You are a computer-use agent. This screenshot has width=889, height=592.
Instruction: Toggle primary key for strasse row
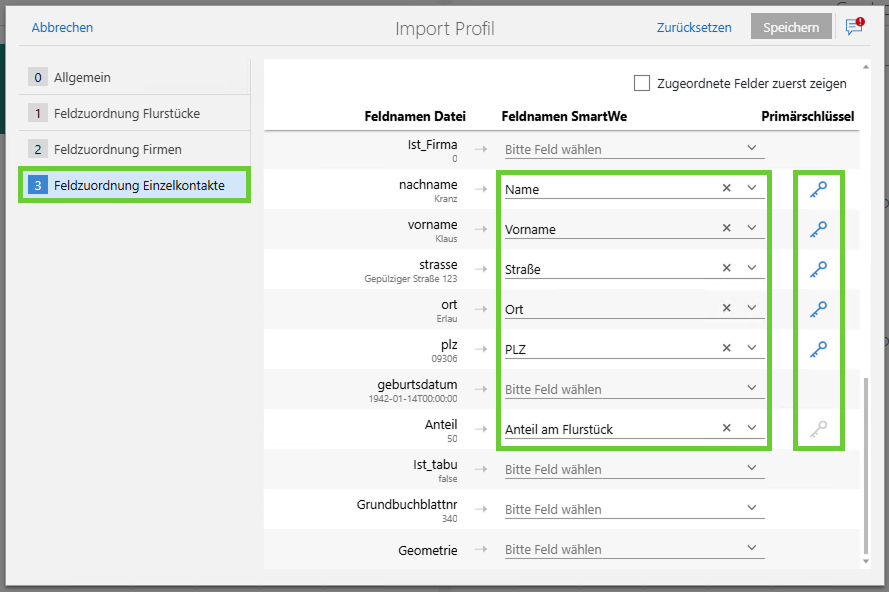click(x=818, y=269)
